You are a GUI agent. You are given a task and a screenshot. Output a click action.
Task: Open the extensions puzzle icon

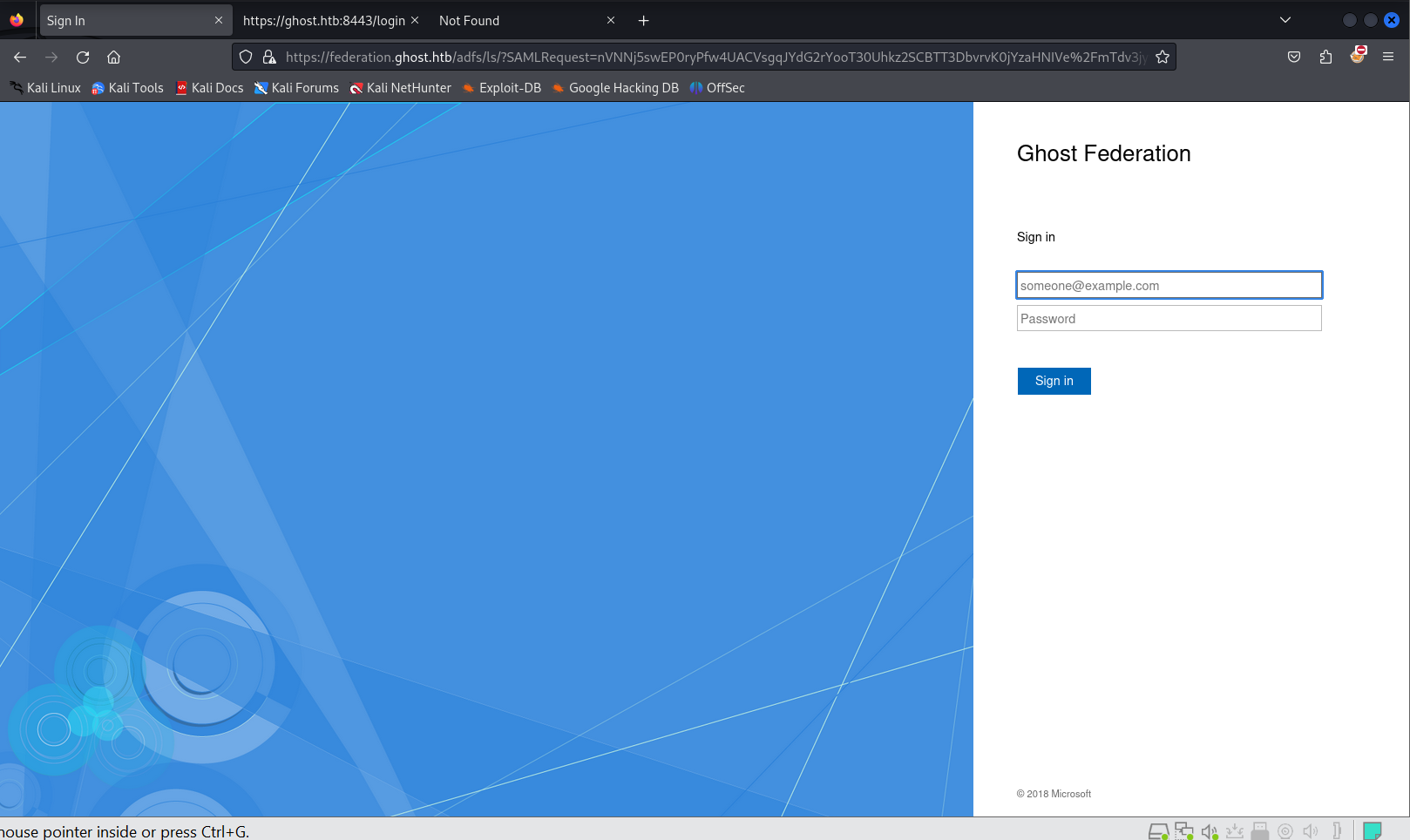point(1325,58)
